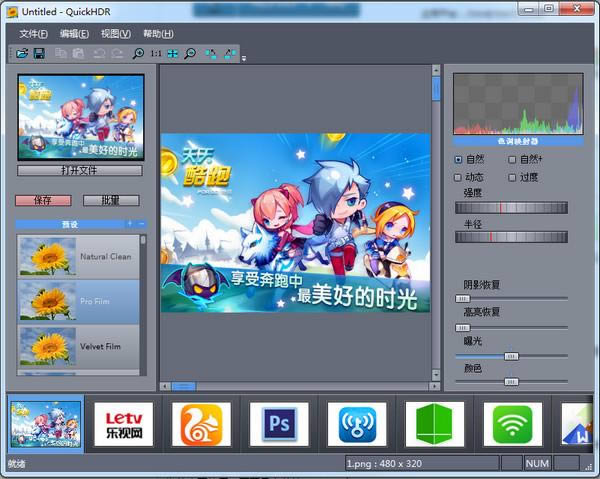Click the zoom out magnifier icon
Screen dimensions: 600x479
click(190, 54)
